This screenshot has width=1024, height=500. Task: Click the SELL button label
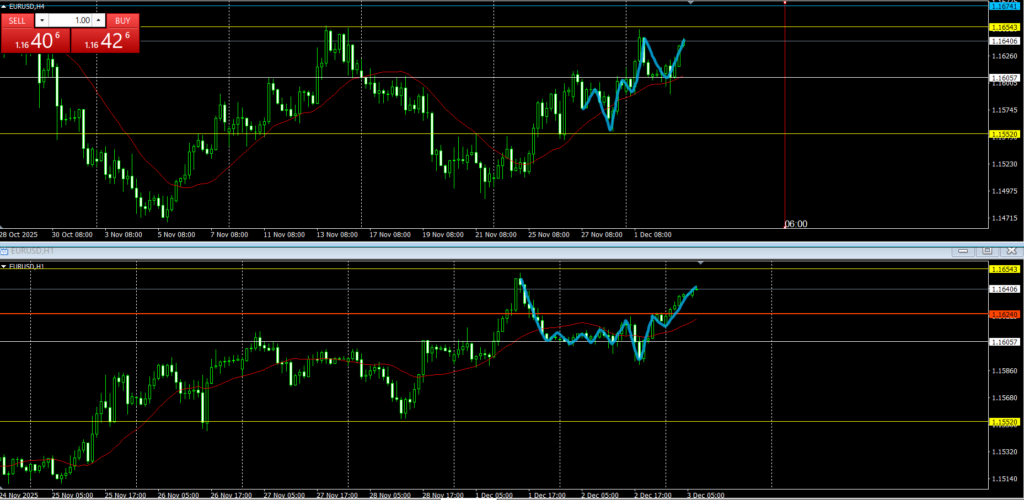16,20
